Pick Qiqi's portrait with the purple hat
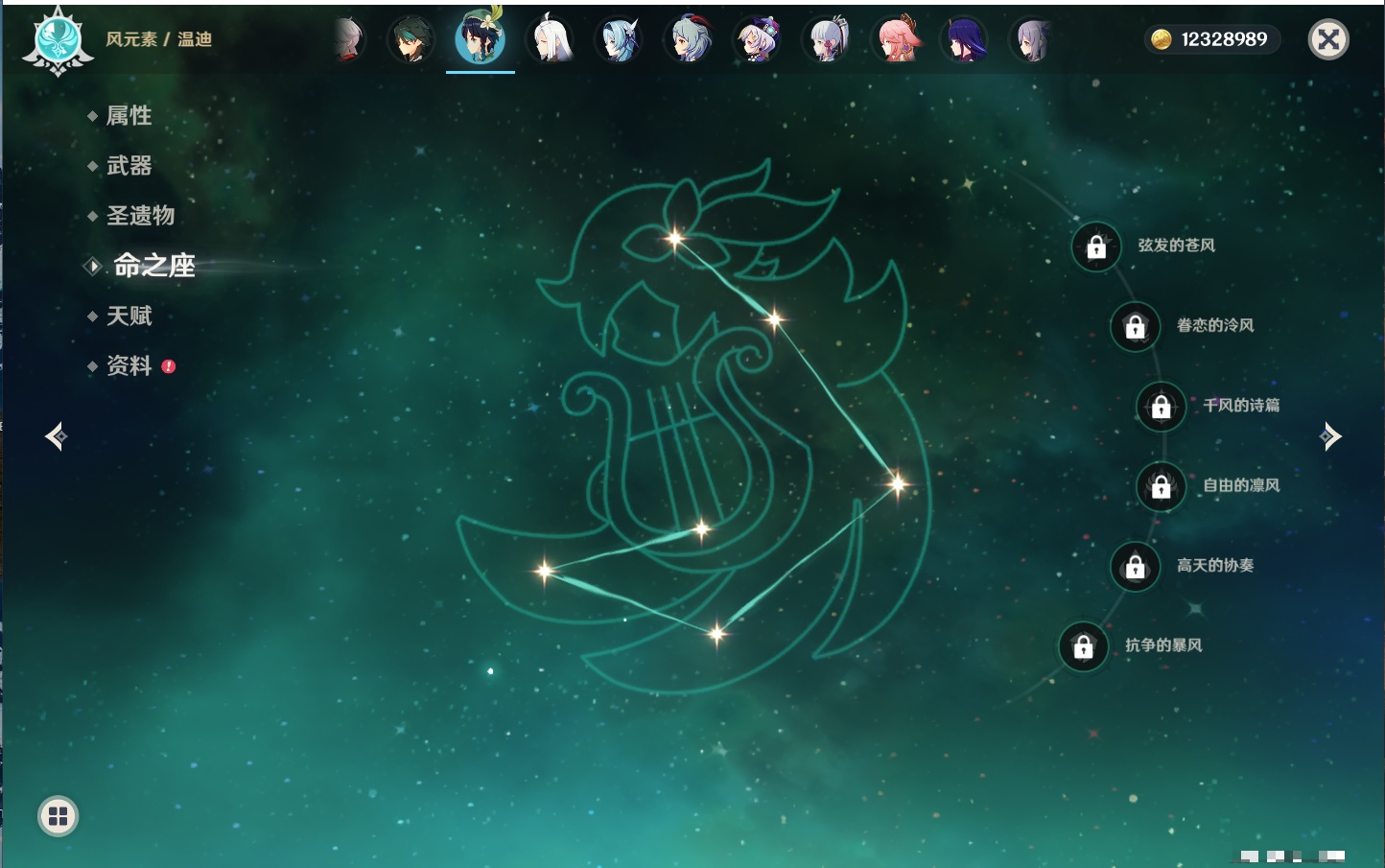Viewport: 1385px width, 868px height. (x=758, y=40)
